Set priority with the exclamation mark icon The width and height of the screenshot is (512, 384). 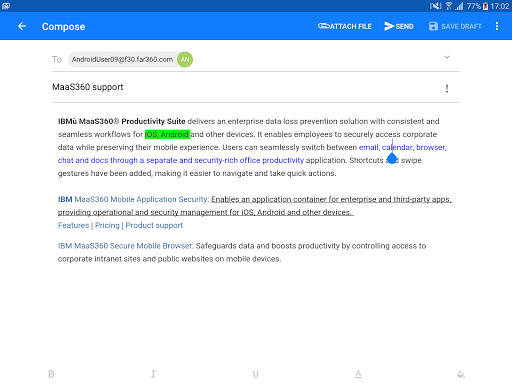click(447, 88)
